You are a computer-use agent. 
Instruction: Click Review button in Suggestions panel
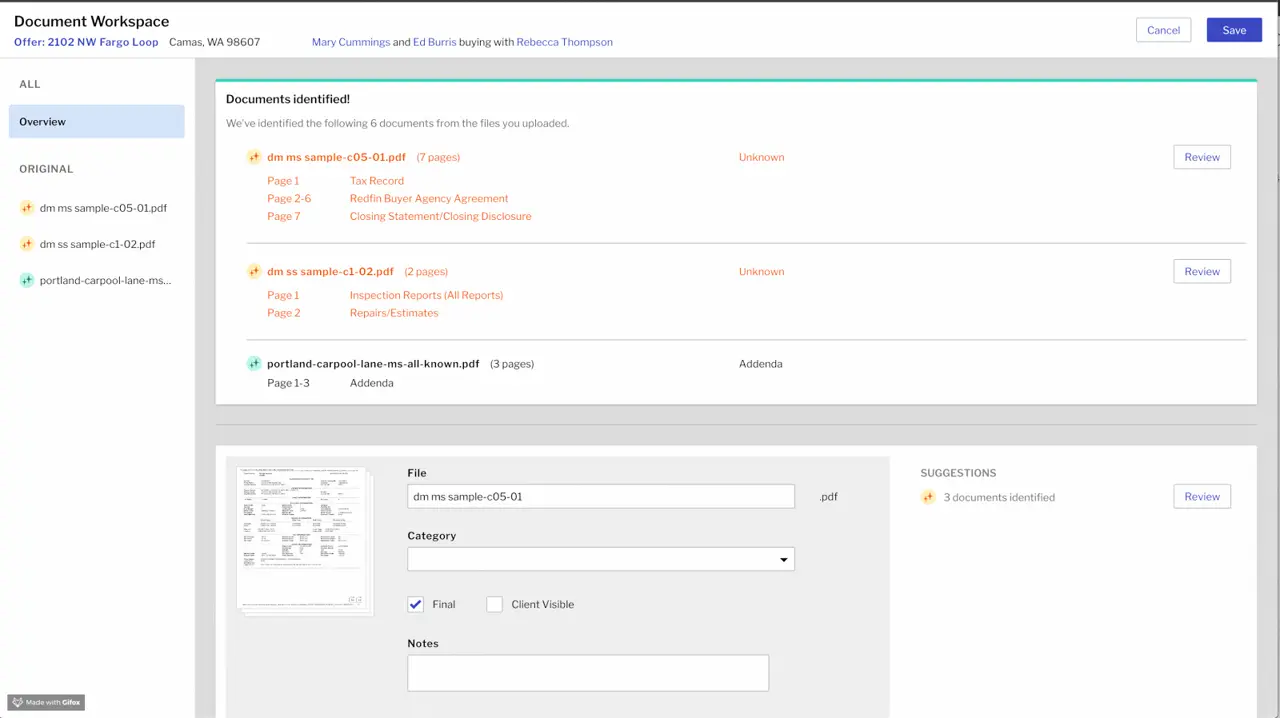(x=1202, y=496)
